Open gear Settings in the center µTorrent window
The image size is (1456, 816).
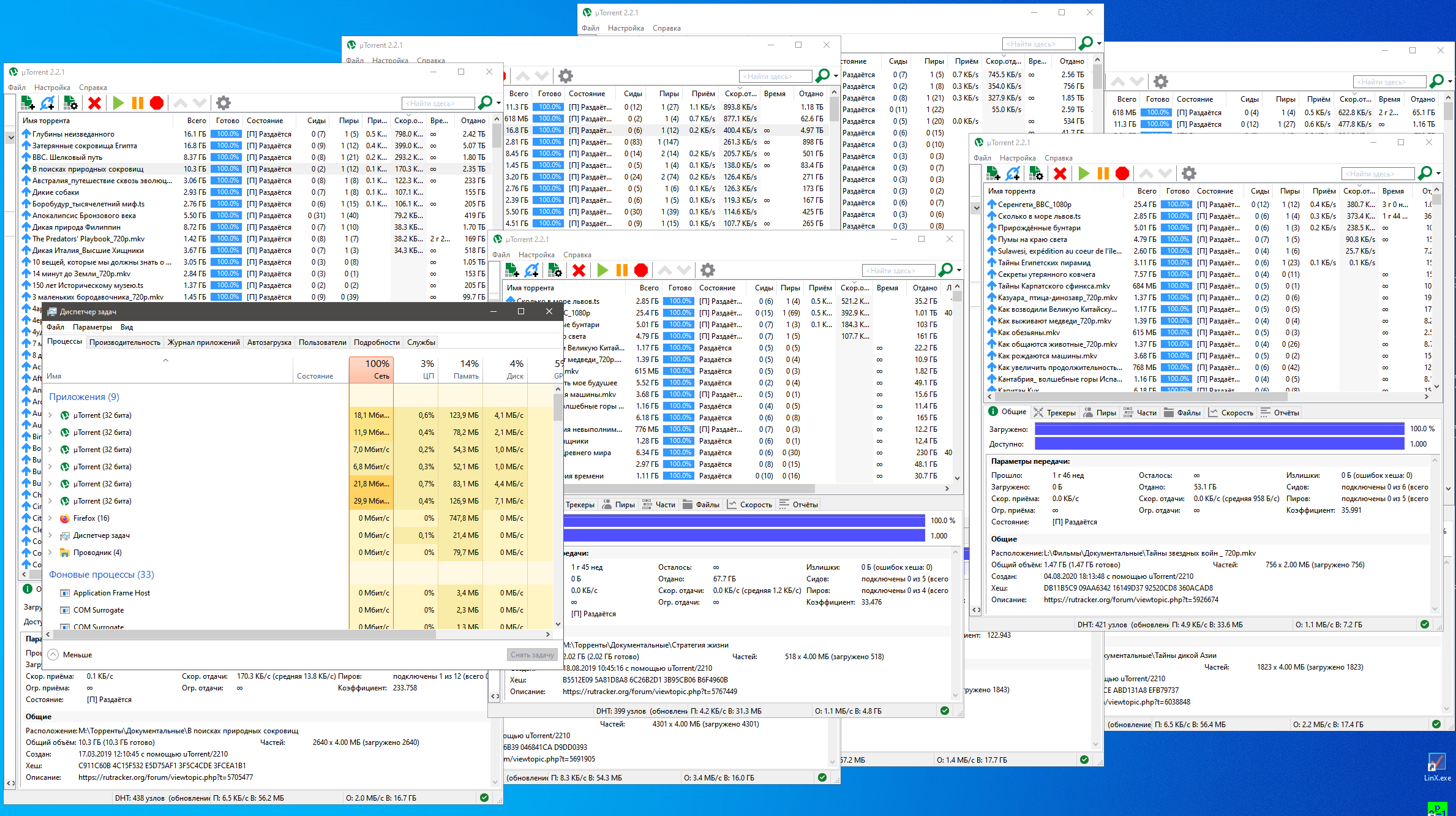pos(708,270)
